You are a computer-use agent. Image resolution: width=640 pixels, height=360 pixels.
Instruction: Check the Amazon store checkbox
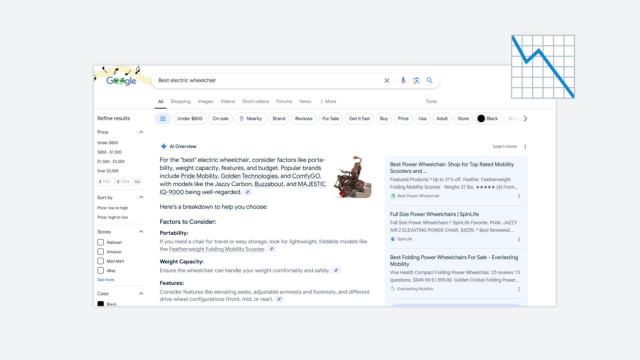100,251
